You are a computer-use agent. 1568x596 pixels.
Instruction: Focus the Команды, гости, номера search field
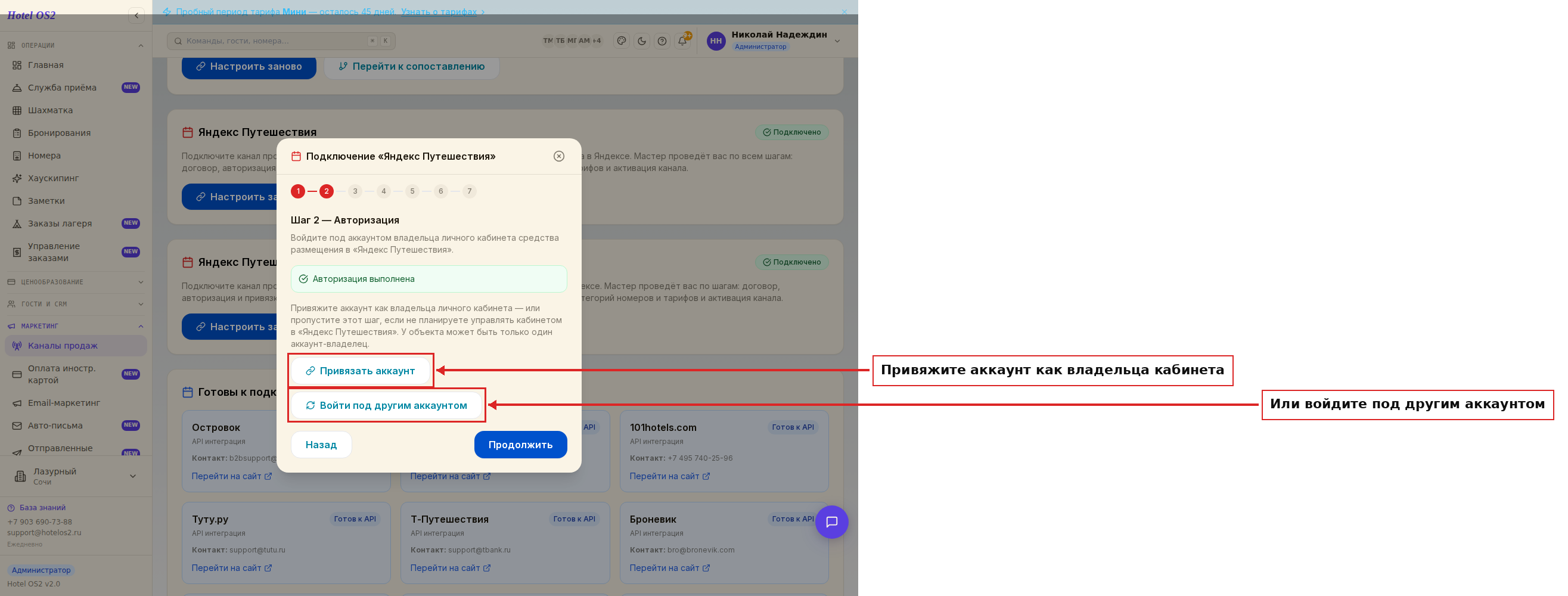281,41
